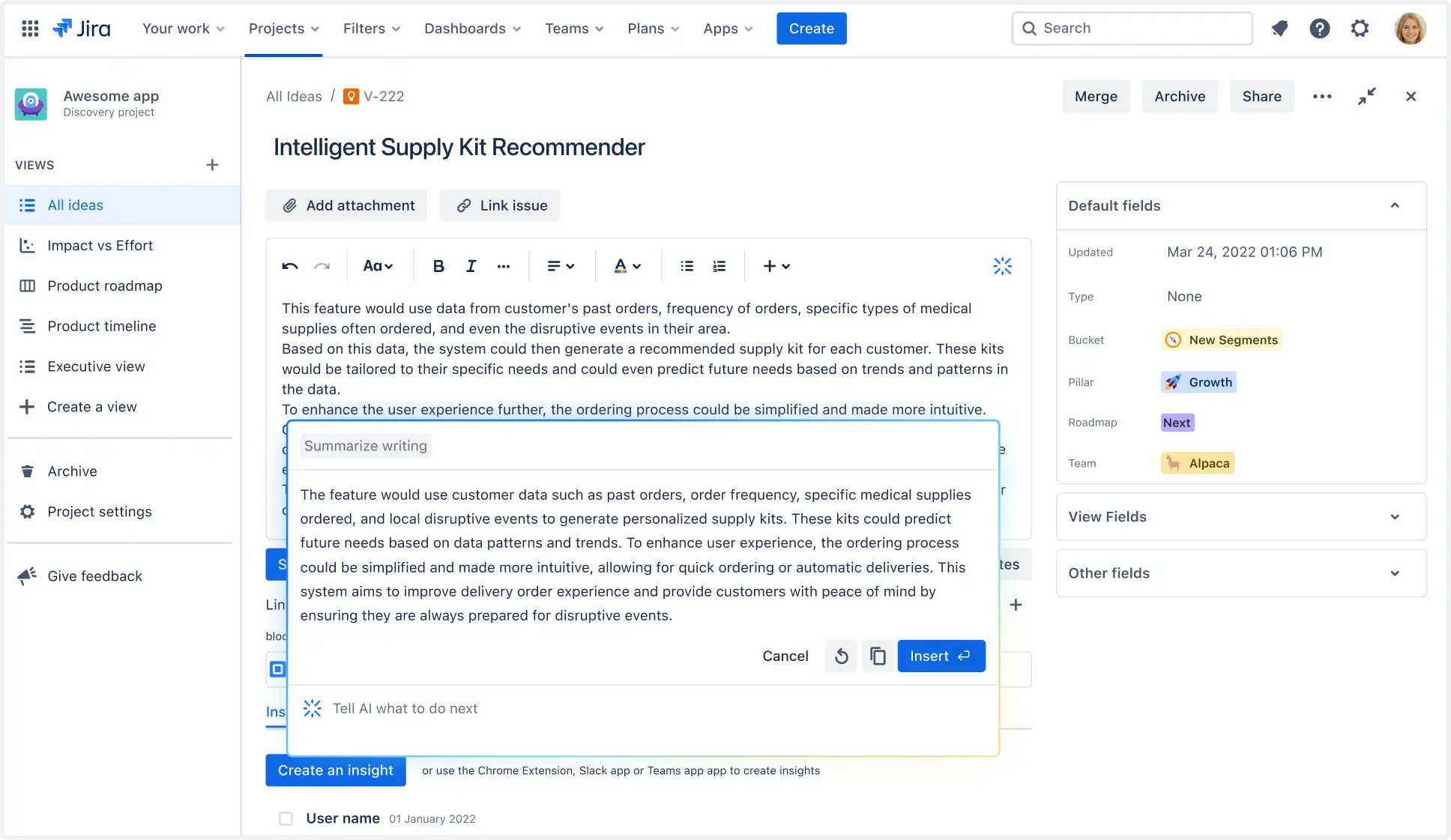Click the Archive button at top
Viewport: 1451px width, 840px height.
[1180, 97]
